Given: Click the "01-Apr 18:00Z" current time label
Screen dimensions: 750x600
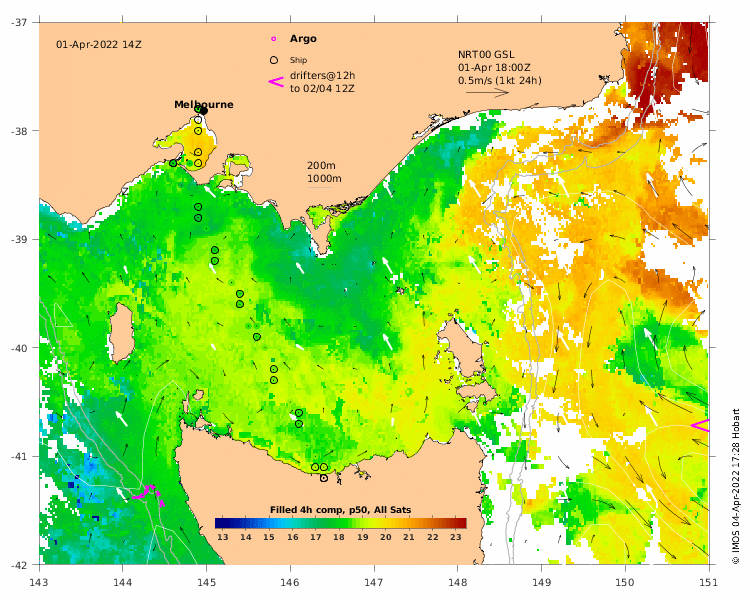Looking at the screenshot, I should [494, 67].
